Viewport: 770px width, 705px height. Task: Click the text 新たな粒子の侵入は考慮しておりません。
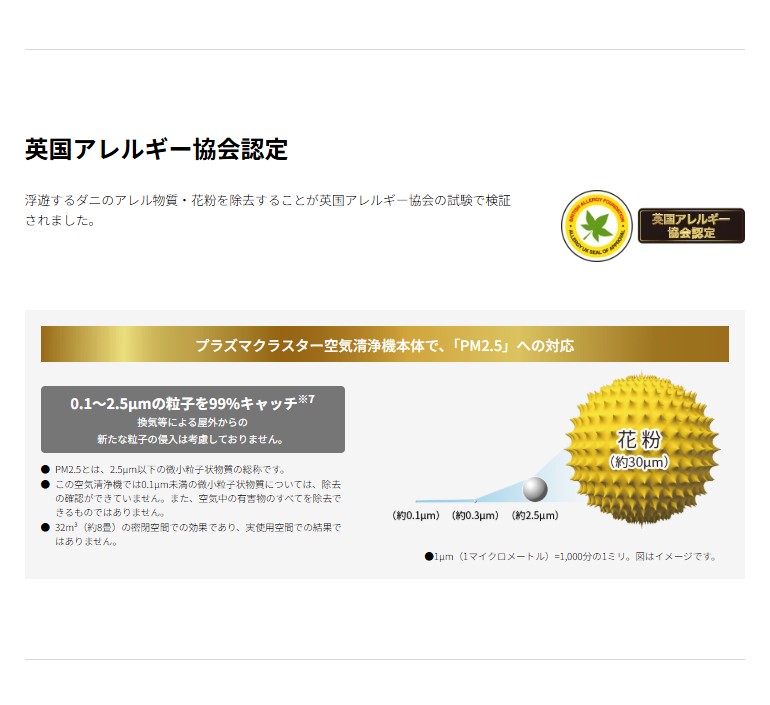[190, 439]
